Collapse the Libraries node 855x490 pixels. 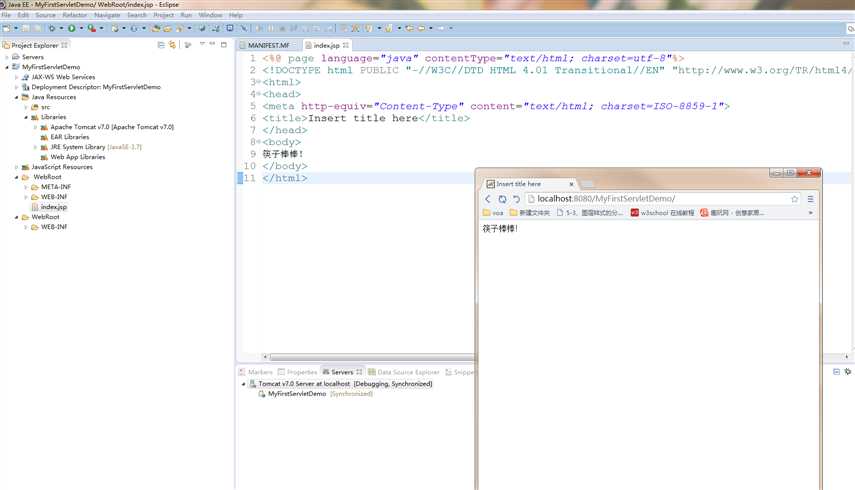[x=26, y=117]
